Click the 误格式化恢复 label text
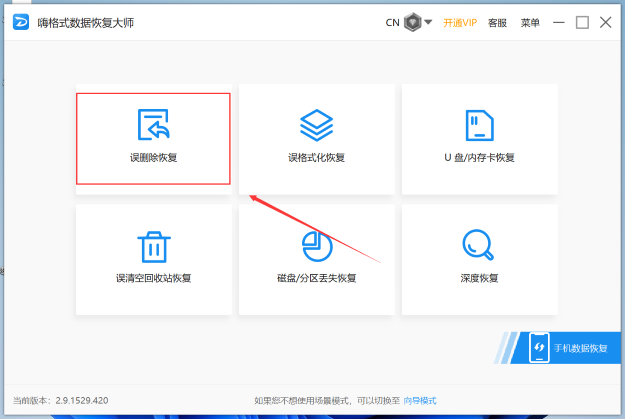The image size is (625, 419). [x=316, y=157]
